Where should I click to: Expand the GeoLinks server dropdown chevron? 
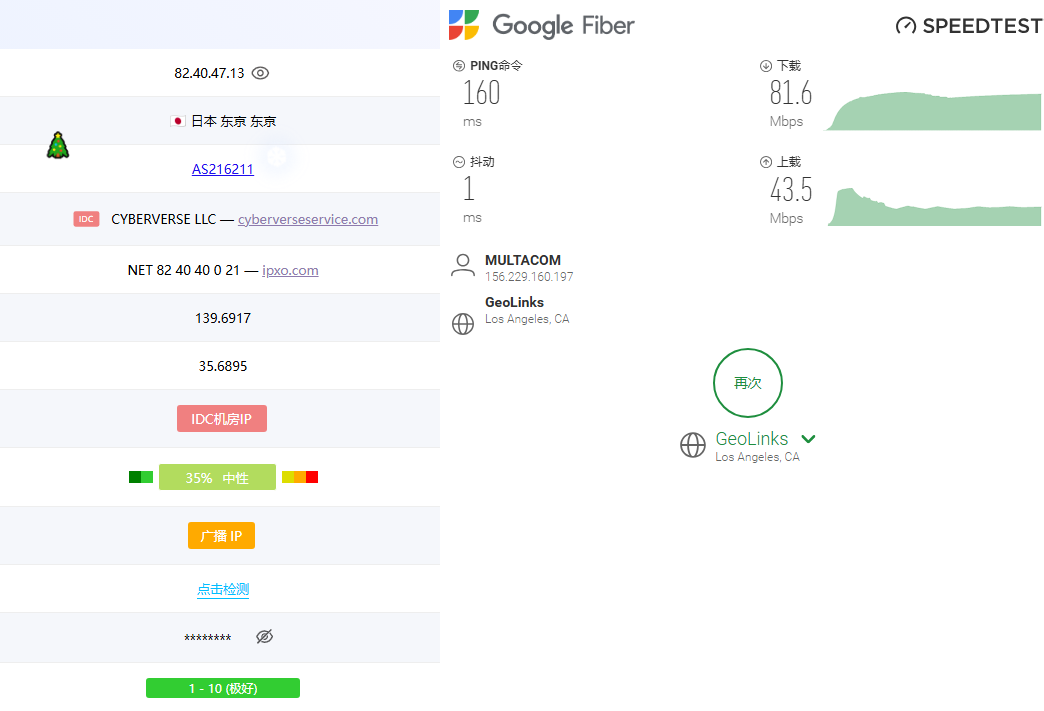tap(808, 439)
